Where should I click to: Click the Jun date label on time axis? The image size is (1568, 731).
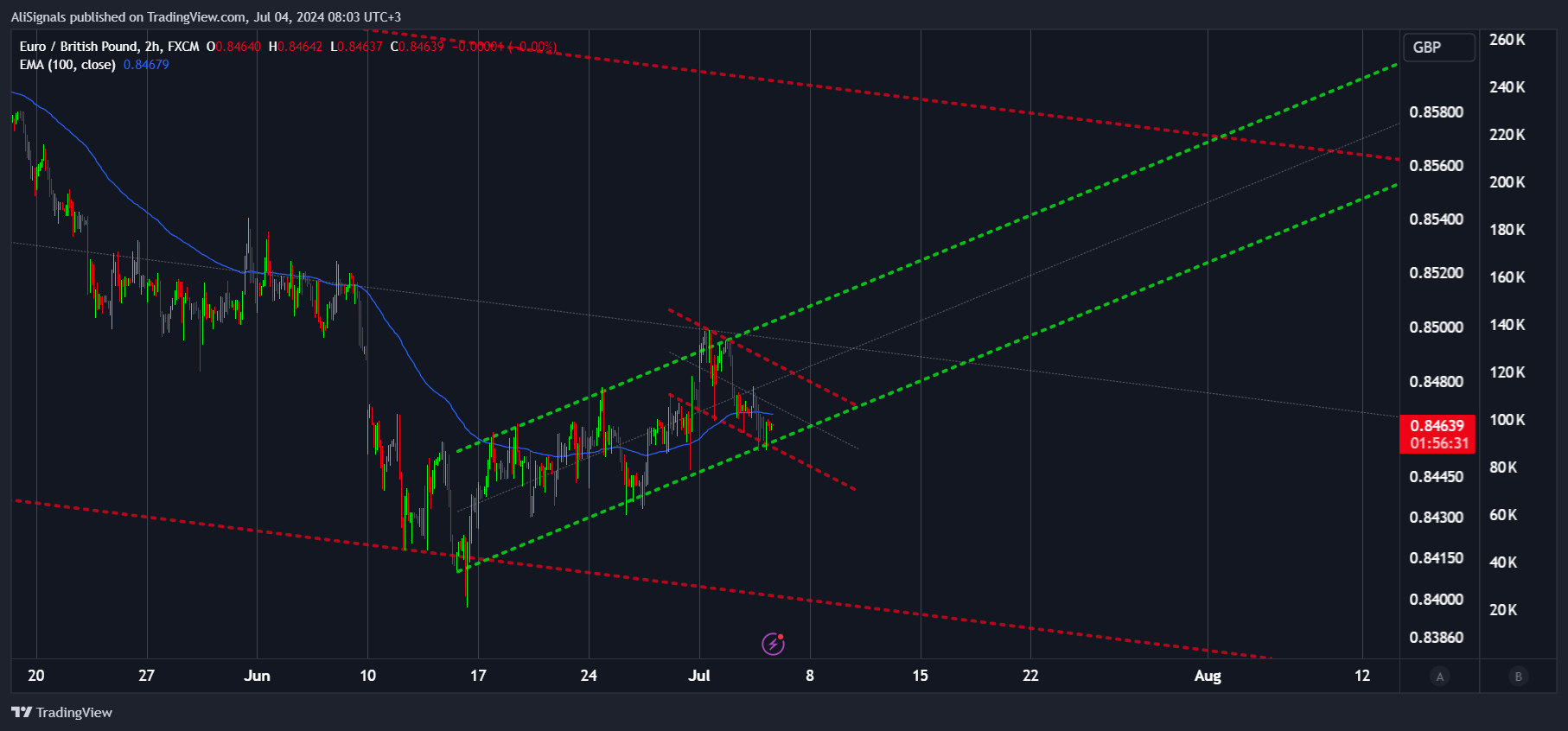click(x=257, y=676)
